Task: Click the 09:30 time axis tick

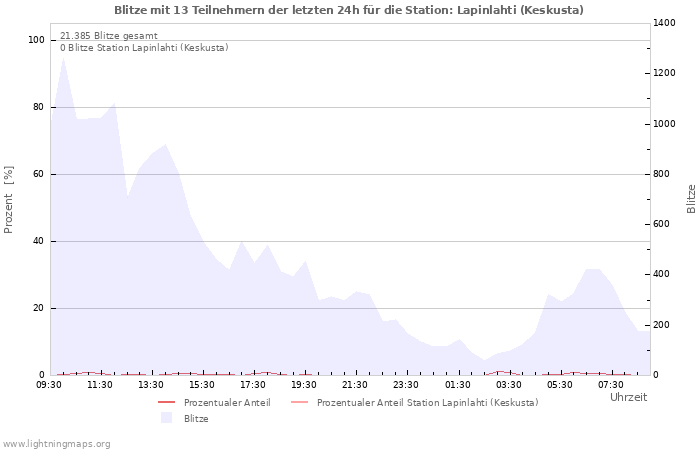Action: [x=49, y=384]
